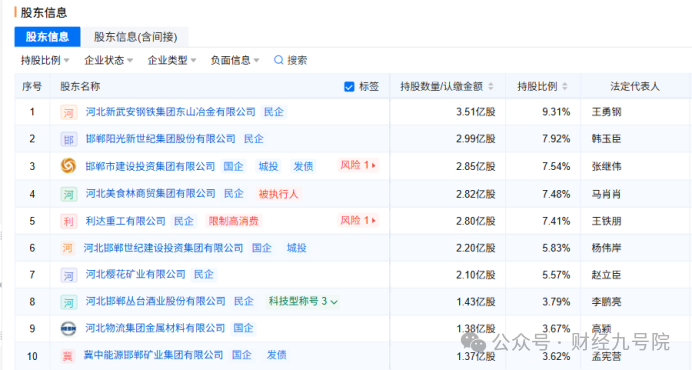This screenshot has width=692, height=370.
Task: Click the 1.43亿股 holding cell
Action: click(476, 302)
